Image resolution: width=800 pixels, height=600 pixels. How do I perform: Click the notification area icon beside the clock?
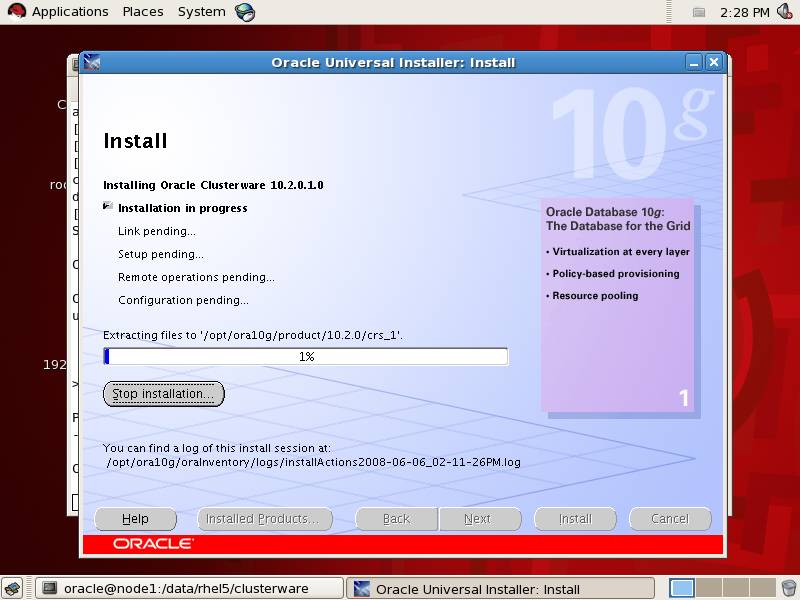[698, 12]
